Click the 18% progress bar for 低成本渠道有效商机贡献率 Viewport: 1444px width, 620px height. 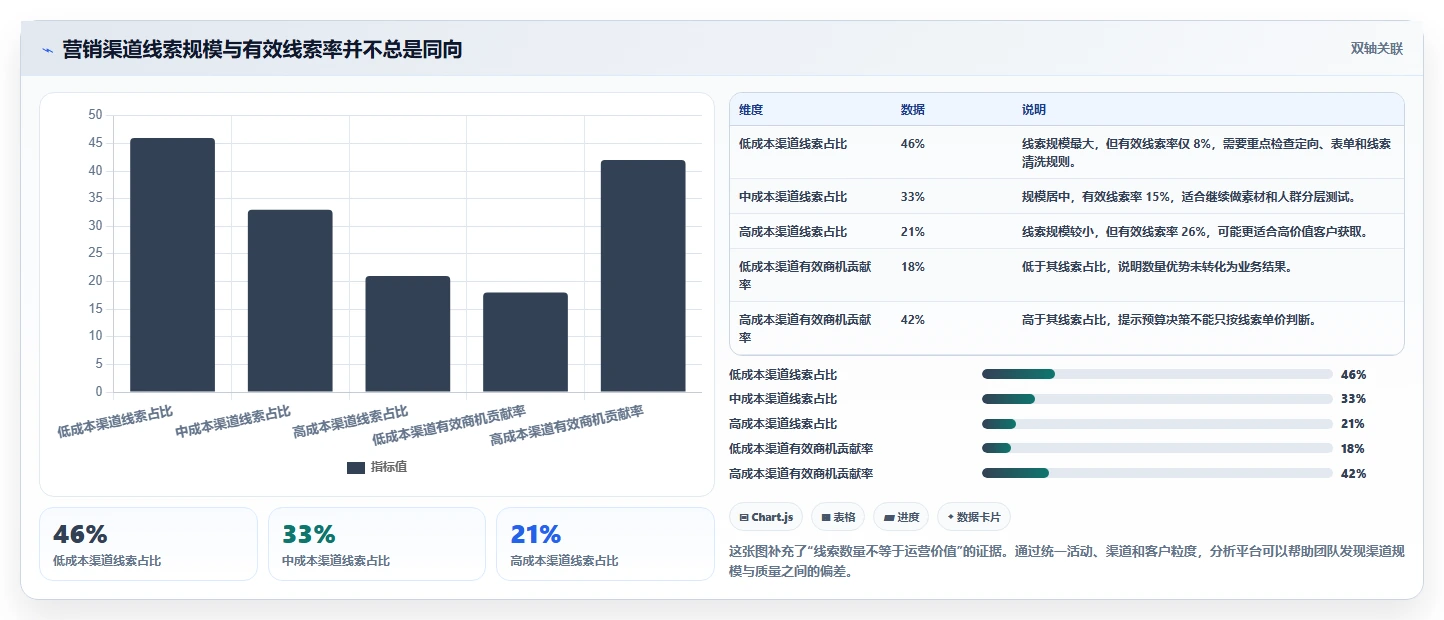[1157, 448]
